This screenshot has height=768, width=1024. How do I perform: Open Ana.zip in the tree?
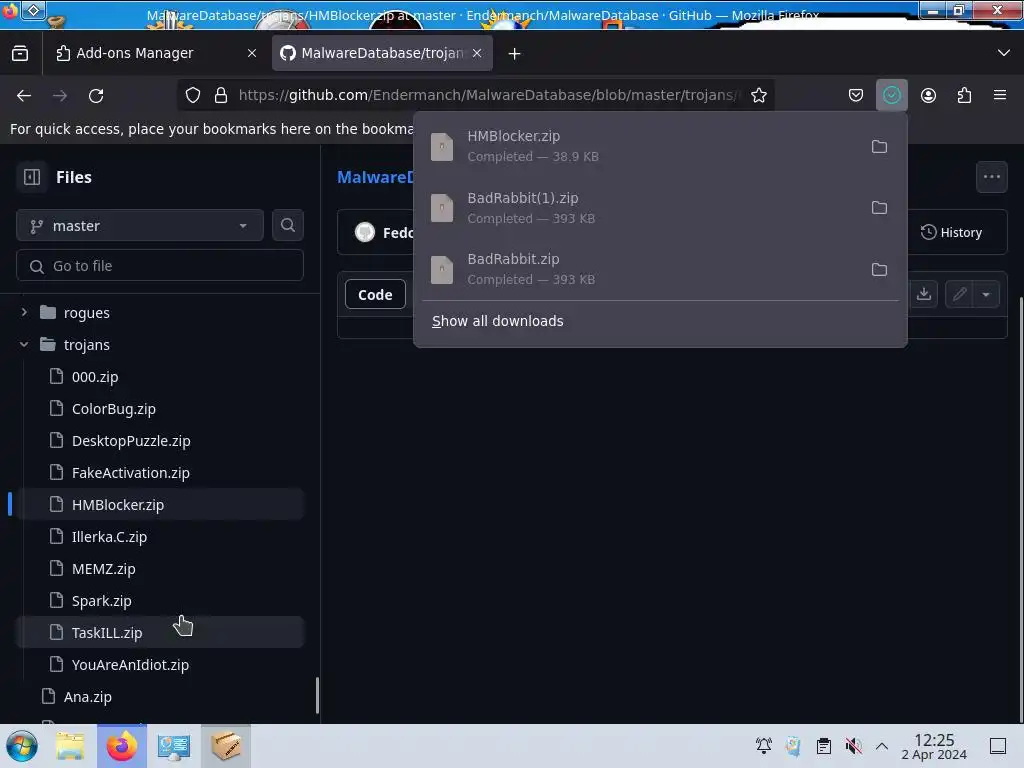tap(88, 697)
